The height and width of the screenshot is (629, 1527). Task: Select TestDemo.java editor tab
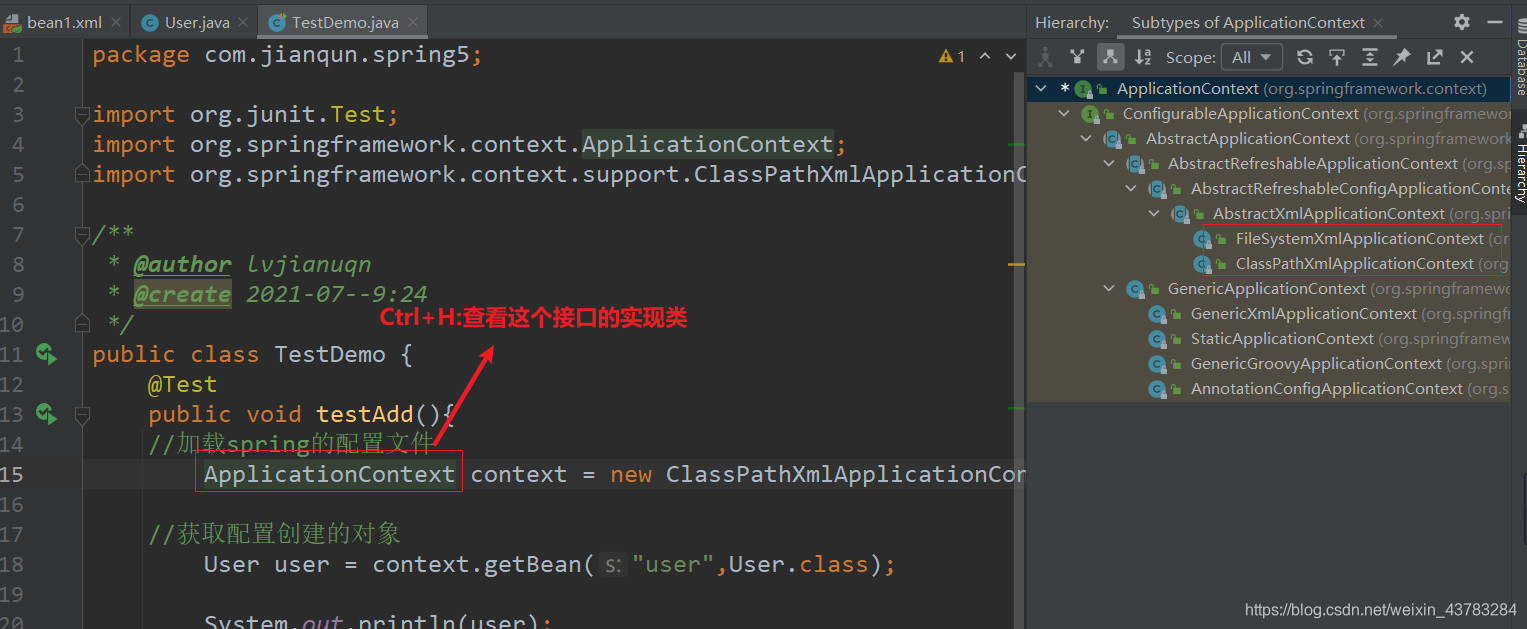pyautogui.click(x=343, y=22)
